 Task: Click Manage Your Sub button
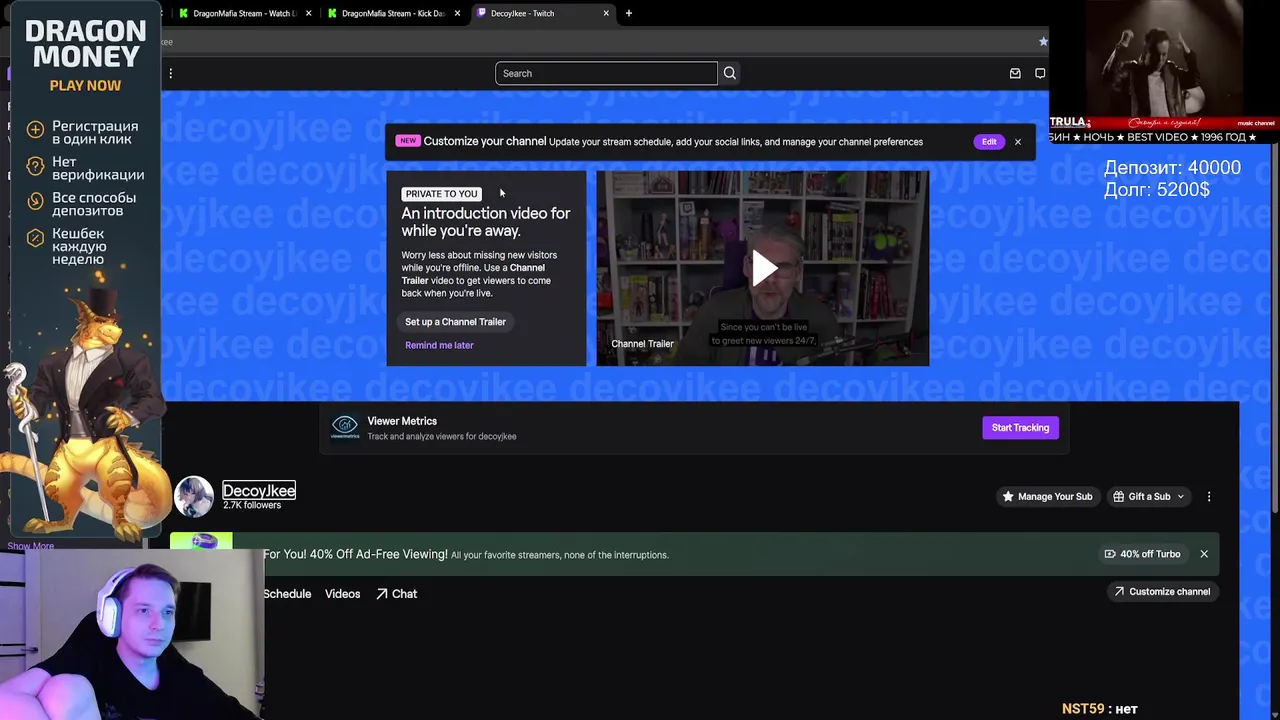1047,496
